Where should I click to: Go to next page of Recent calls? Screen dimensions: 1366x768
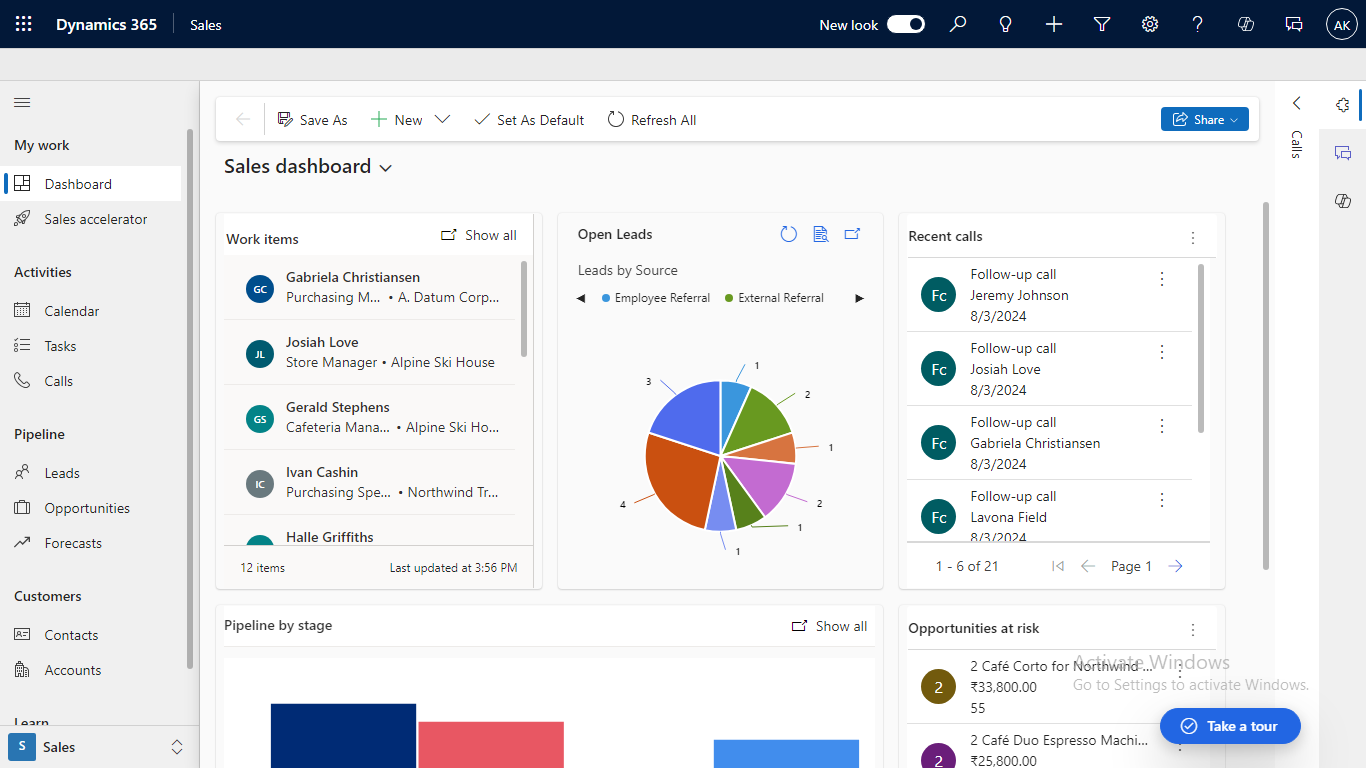[x=1175, y=566]
